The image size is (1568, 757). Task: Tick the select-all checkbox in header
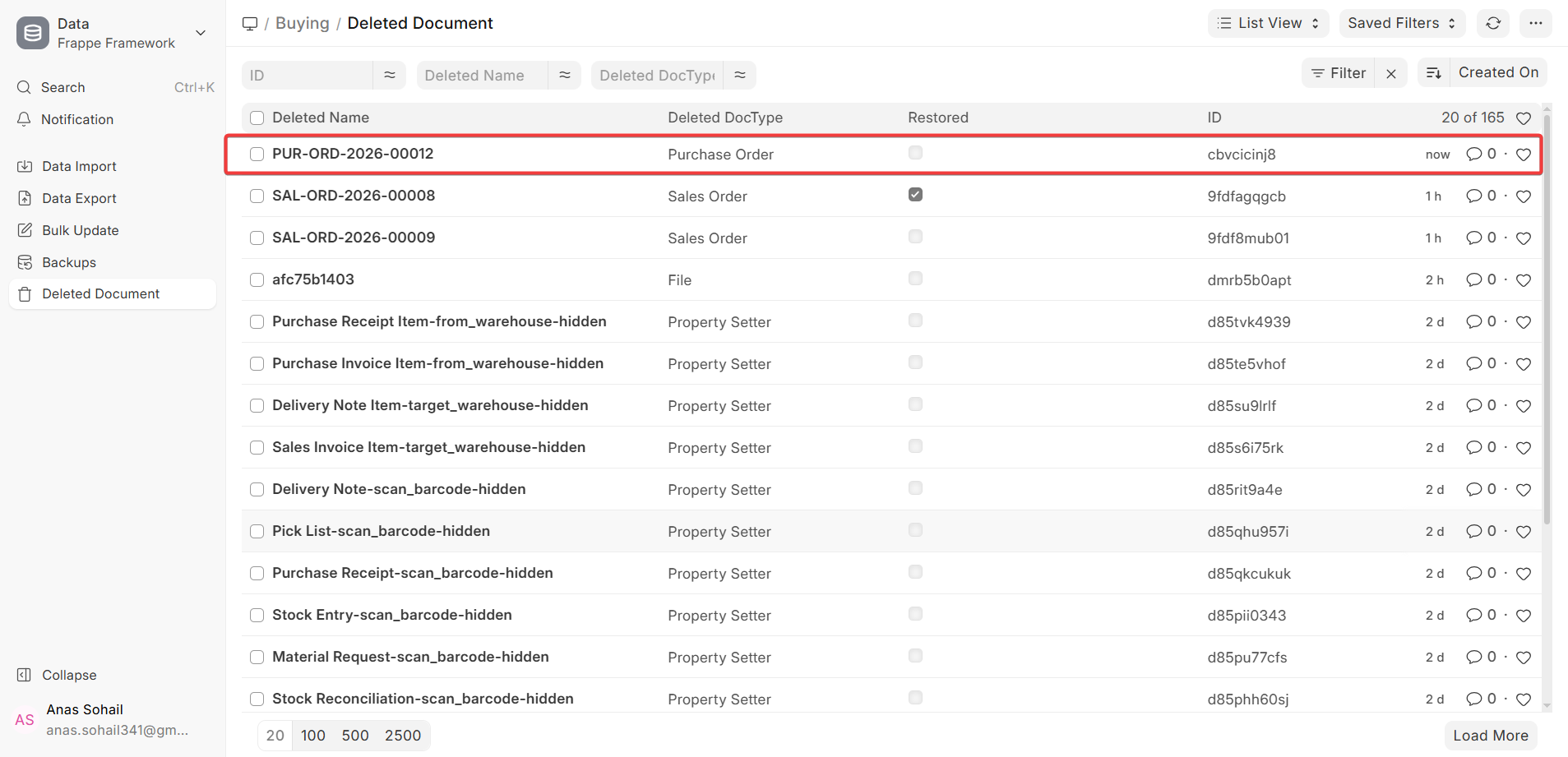click(257, 118)
